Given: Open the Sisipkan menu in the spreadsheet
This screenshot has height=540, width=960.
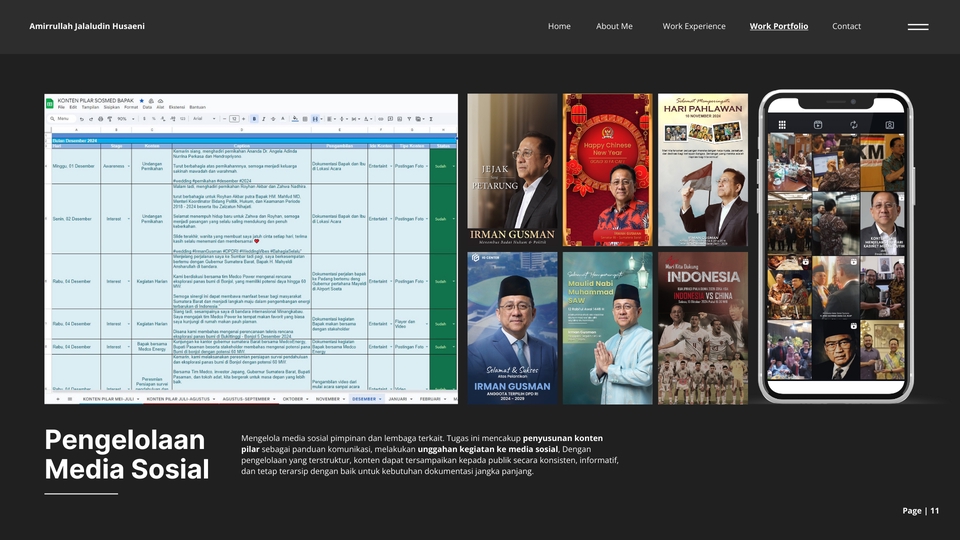Looking at the screenshot, I should pos(112,107).
